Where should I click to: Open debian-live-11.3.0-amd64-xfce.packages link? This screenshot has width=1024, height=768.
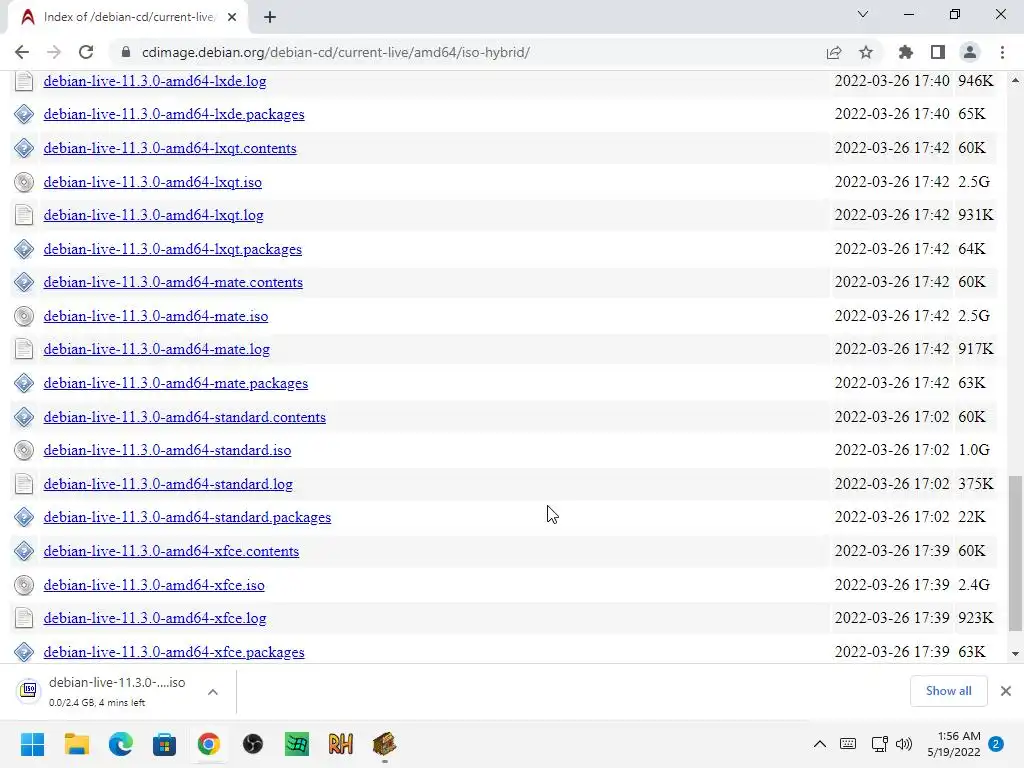[x=174, y=652]
